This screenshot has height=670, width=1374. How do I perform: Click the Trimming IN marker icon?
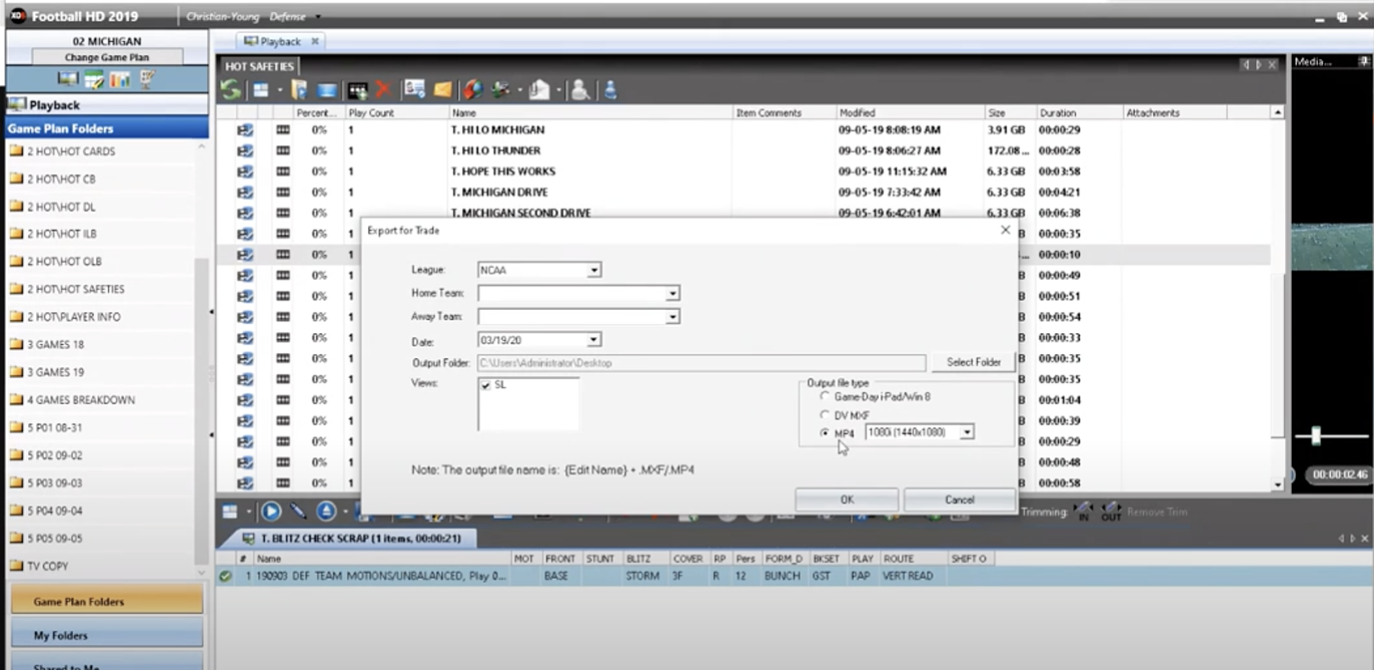pos(1083,511)
